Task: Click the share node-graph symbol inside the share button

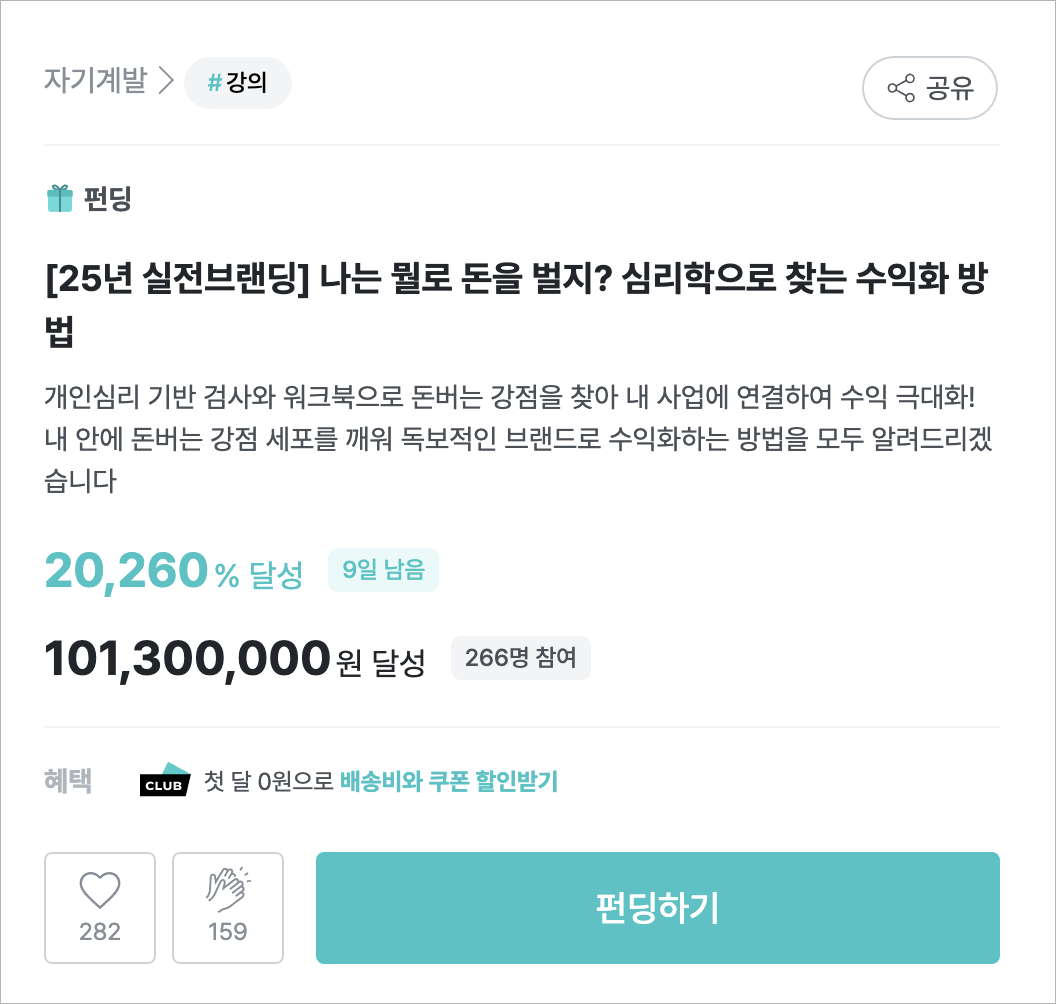Action: point(901,88)
